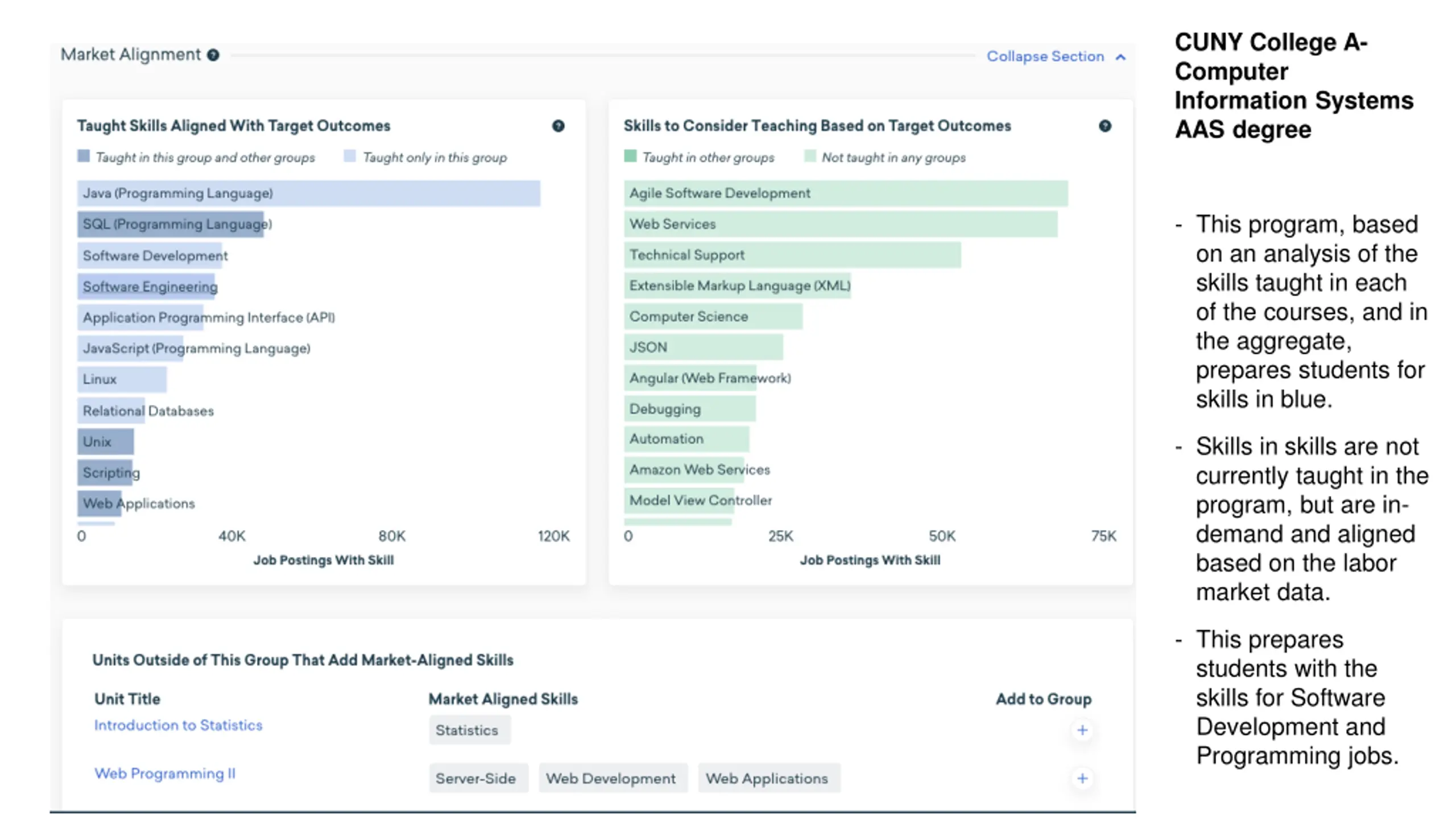Open Taught Skills chart info icon
The image size is (1456, 819).
(558, 126)
